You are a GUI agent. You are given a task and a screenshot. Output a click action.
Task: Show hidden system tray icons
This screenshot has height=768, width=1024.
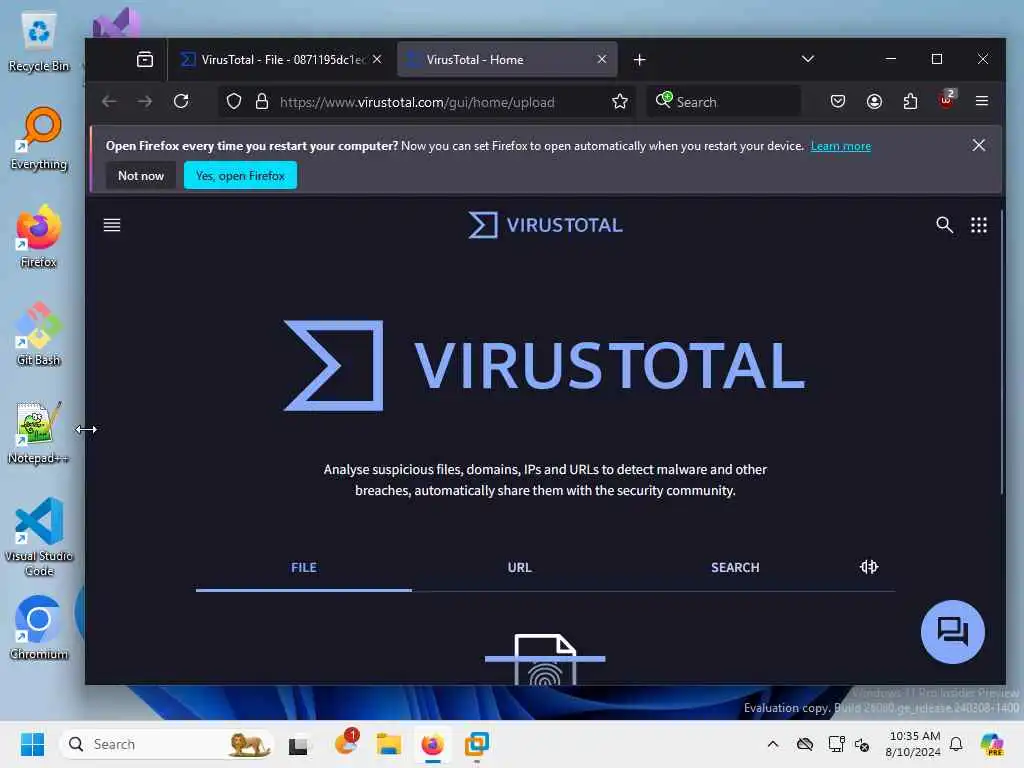click(x=773, y=744)
